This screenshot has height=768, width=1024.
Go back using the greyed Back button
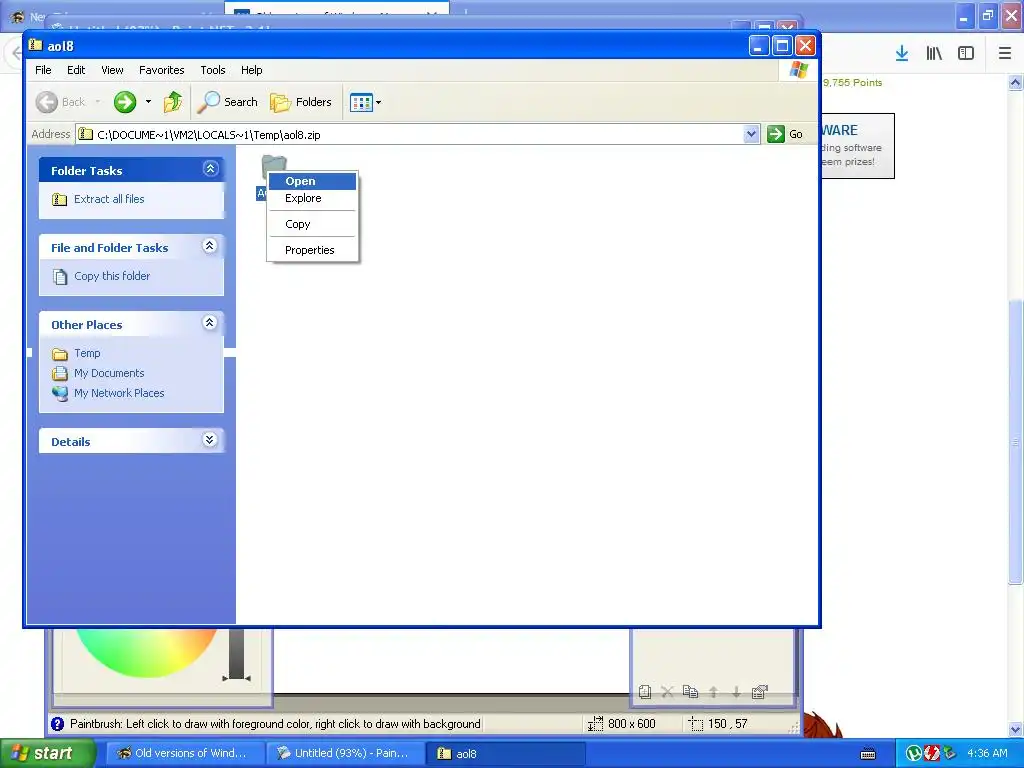tap(61, 102)
